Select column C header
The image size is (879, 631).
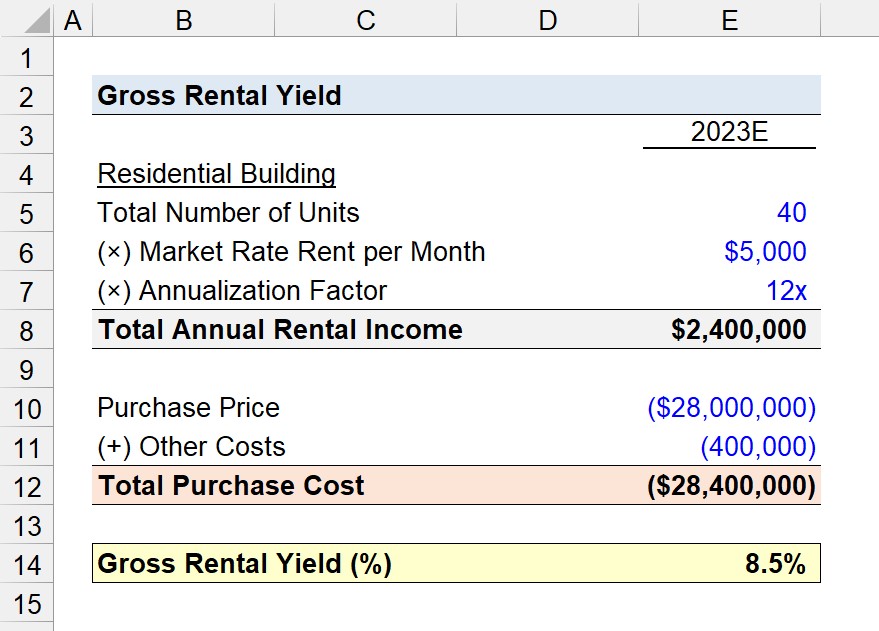tap(366, 18)
